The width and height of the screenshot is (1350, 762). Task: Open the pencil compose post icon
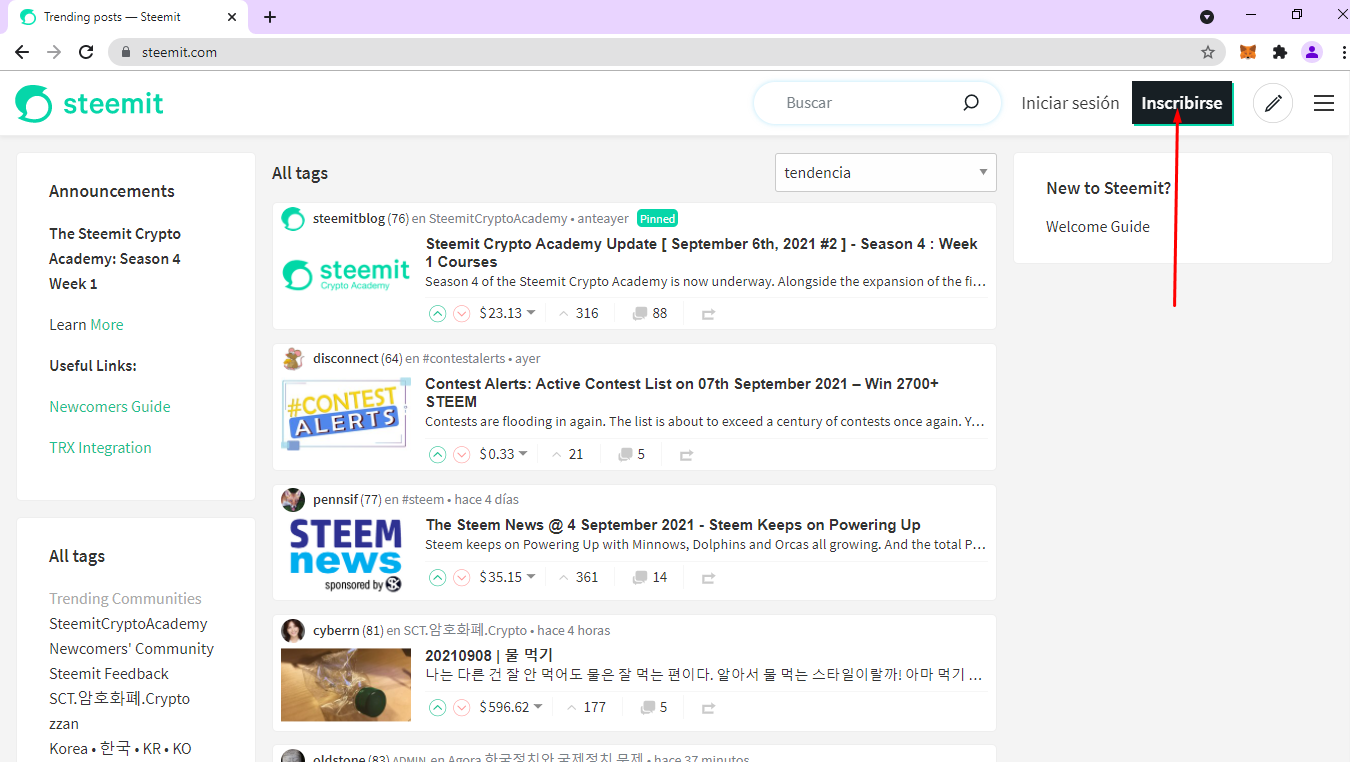1273,103
